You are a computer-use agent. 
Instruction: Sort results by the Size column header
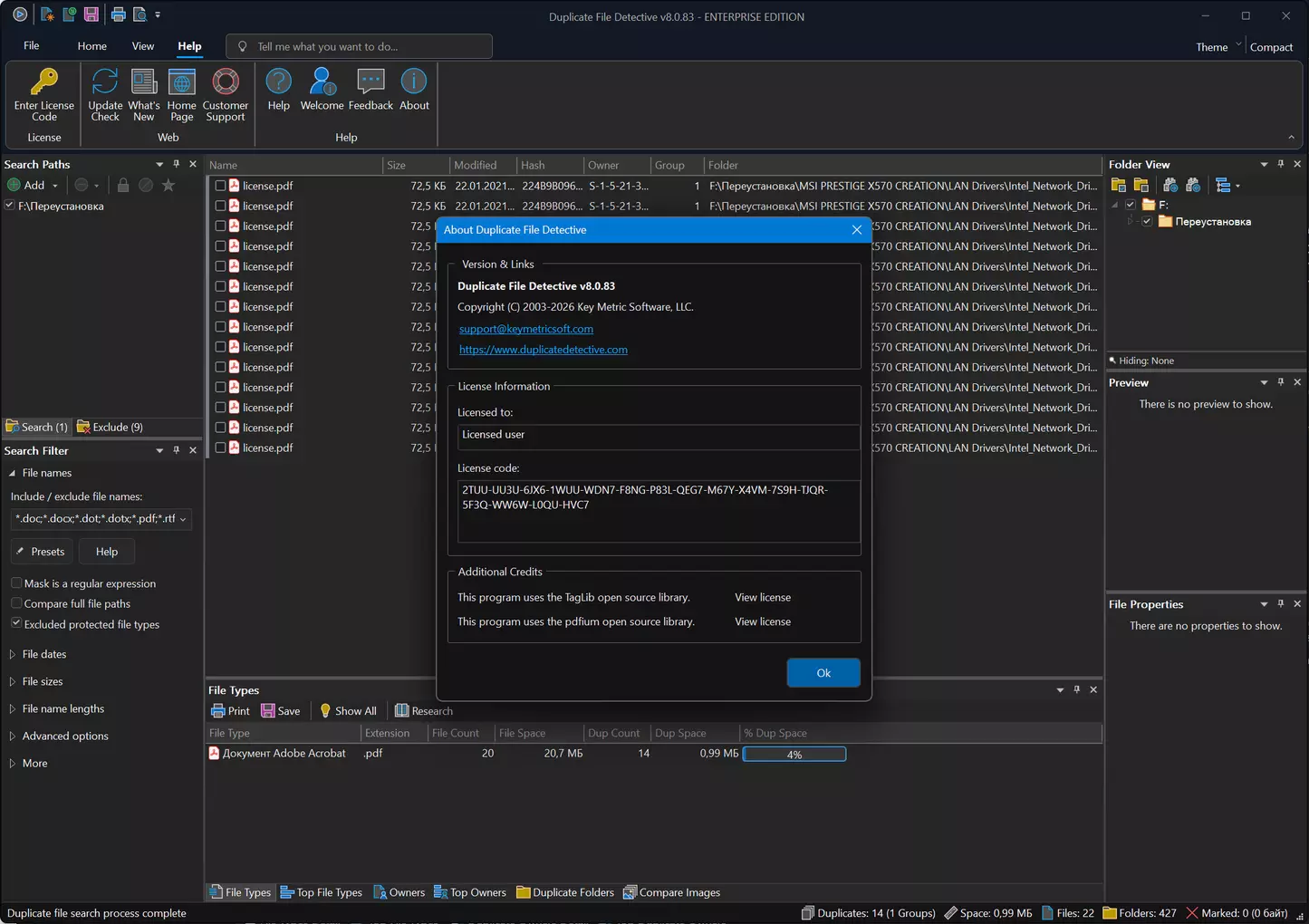click(x=416, y=165)
